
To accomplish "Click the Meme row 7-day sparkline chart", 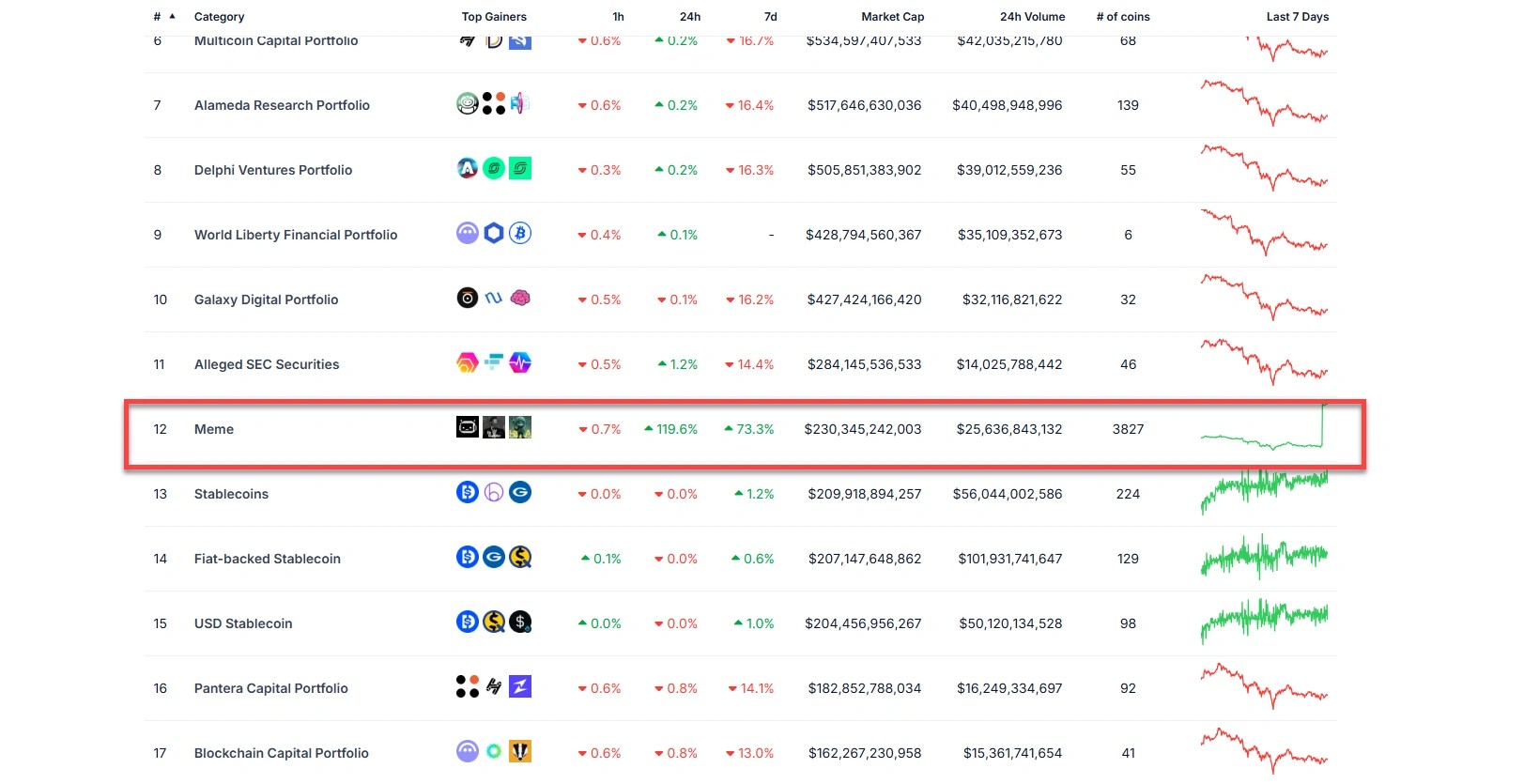I will (x=1264, y=430).
